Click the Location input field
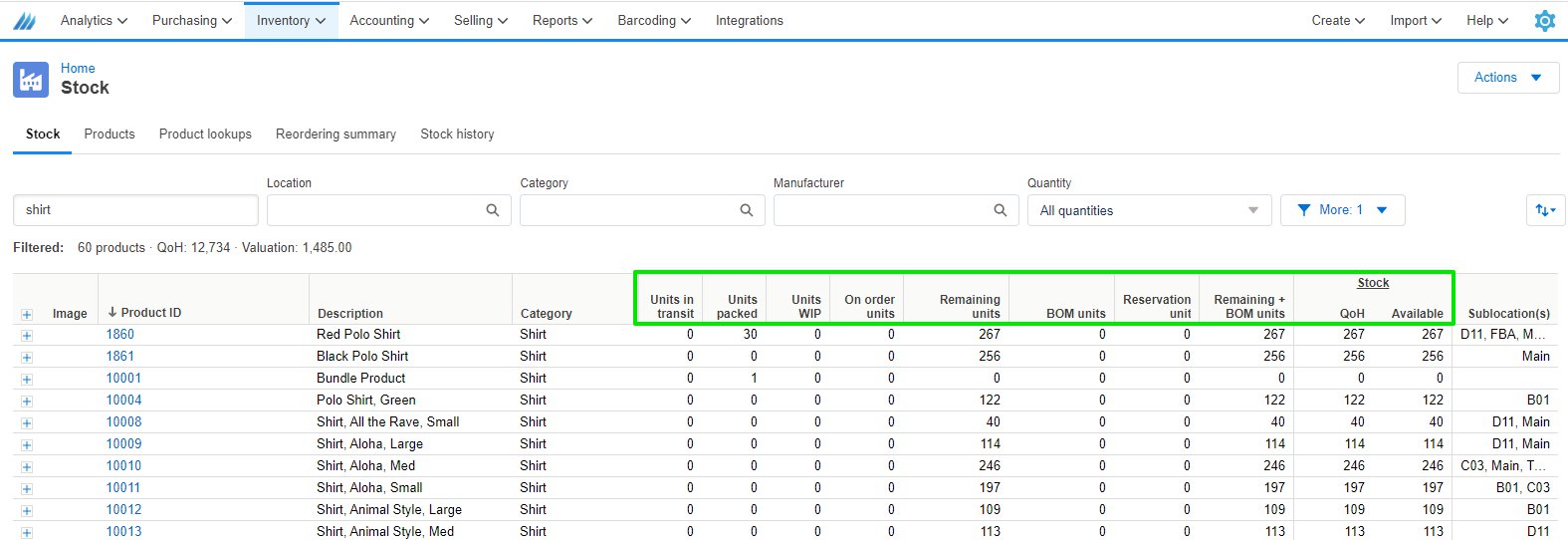Image resolution: width=1568 pixels, height=540 pixels. point(389,210)
